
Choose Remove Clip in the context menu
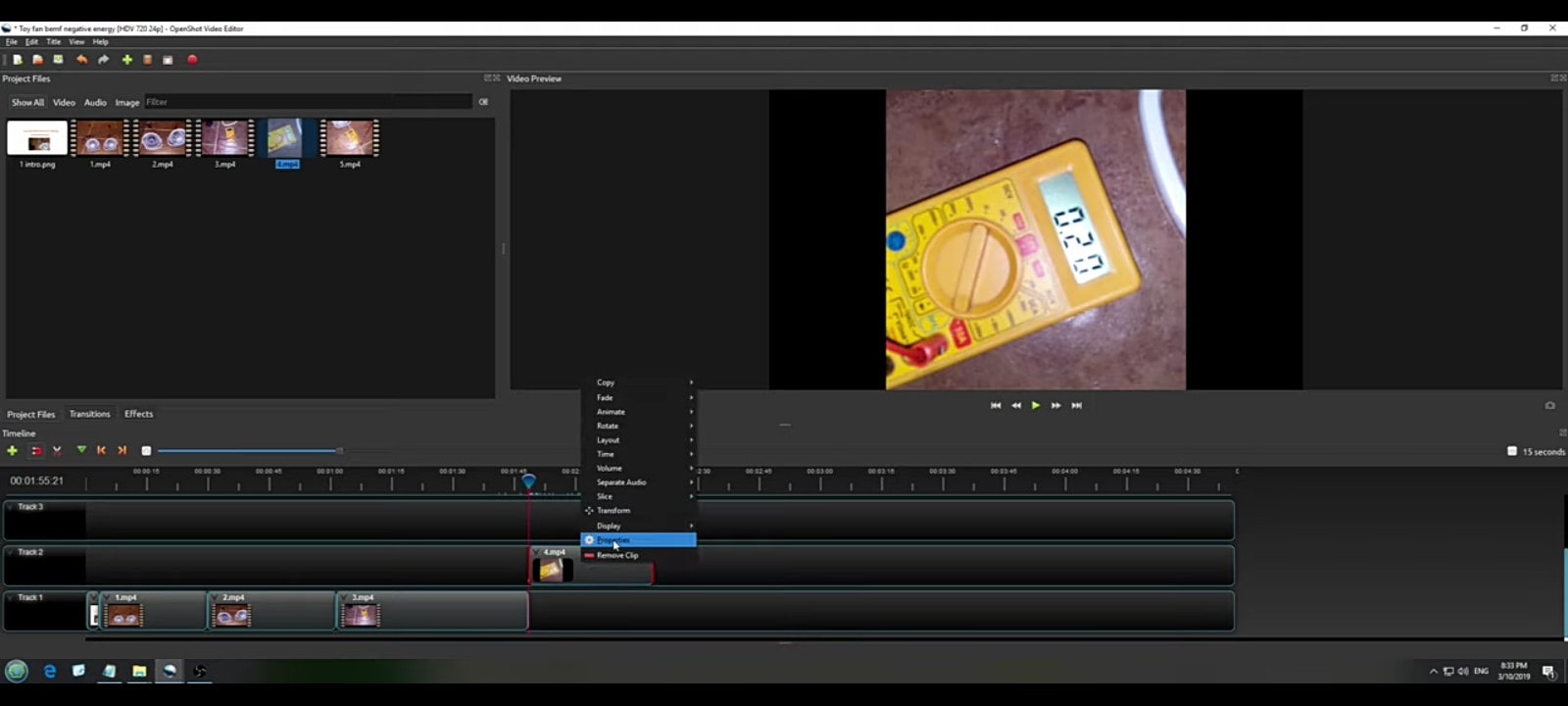(639, 555)
